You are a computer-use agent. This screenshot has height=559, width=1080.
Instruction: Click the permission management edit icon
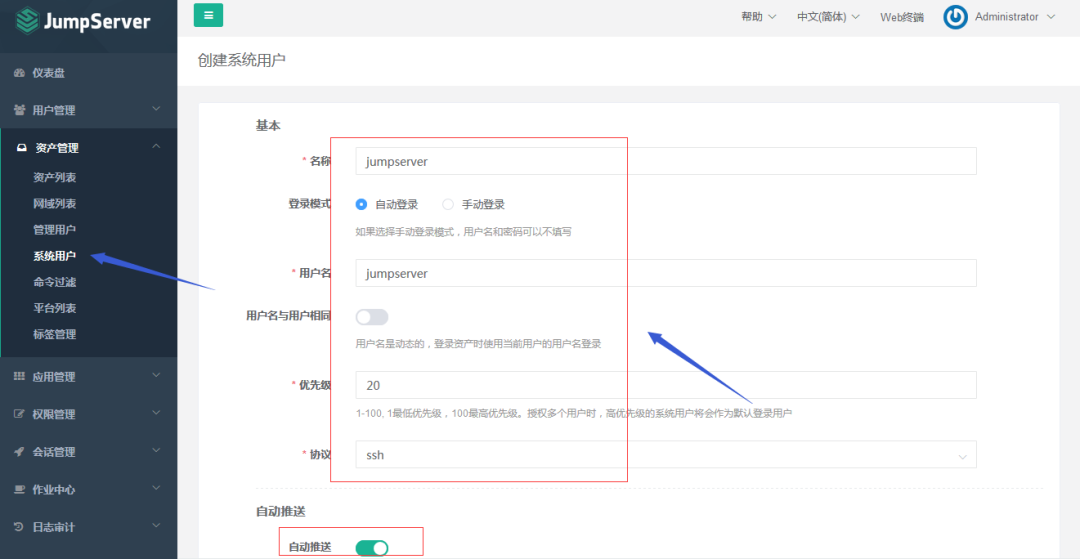pos(19,414)
